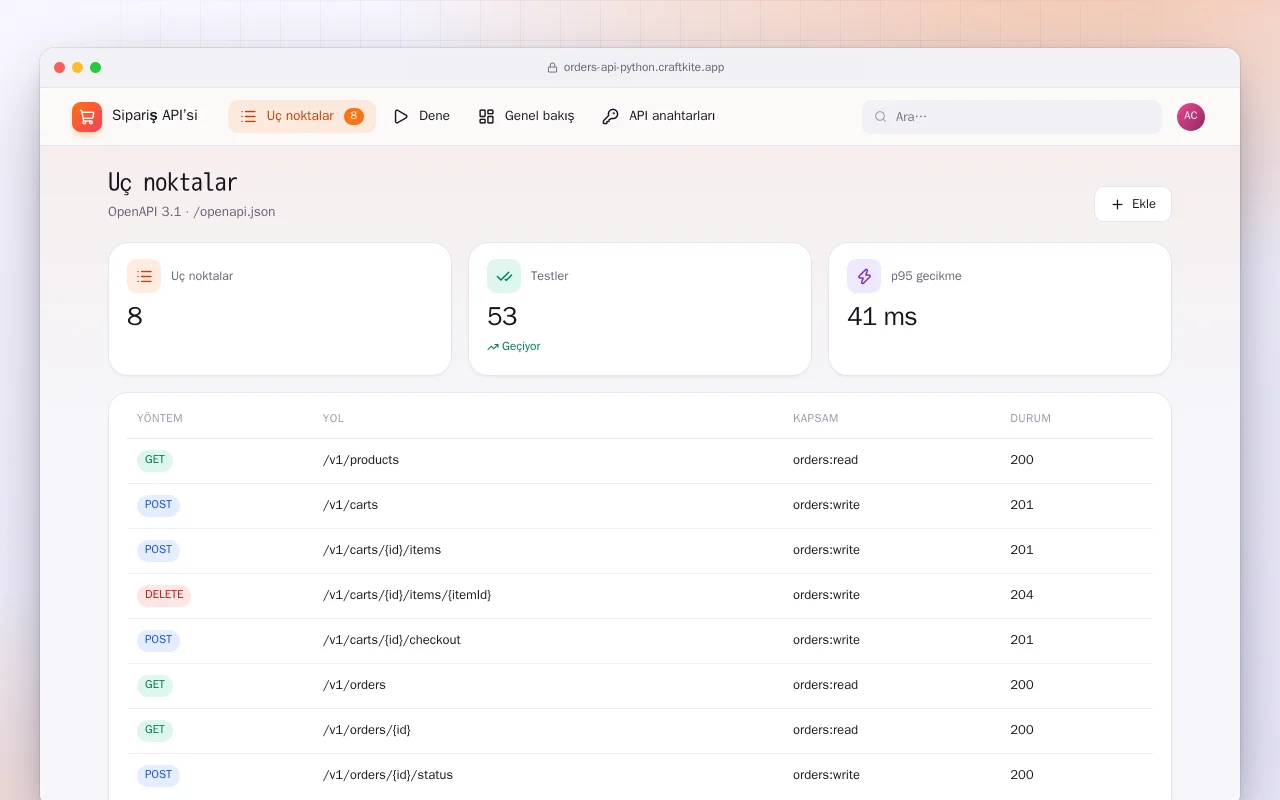Click the grid icon beside Genel bakış
Screen dimensions: 1280x800
(x=487, y=116)
